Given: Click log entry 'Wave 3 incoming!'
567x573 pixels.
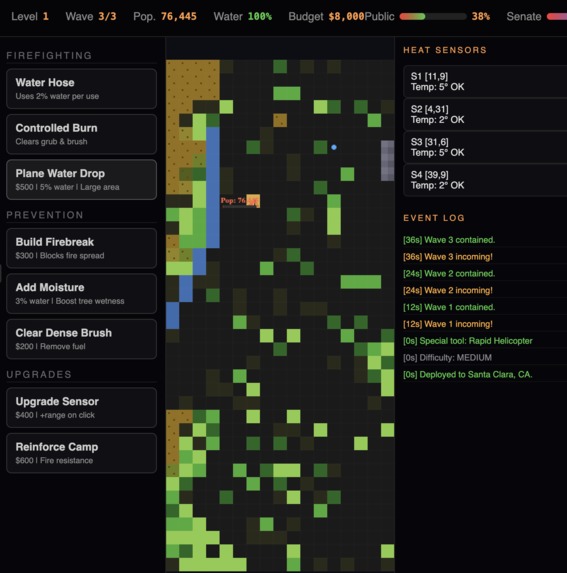Looking at the screenshot, I should click(448, 257).
